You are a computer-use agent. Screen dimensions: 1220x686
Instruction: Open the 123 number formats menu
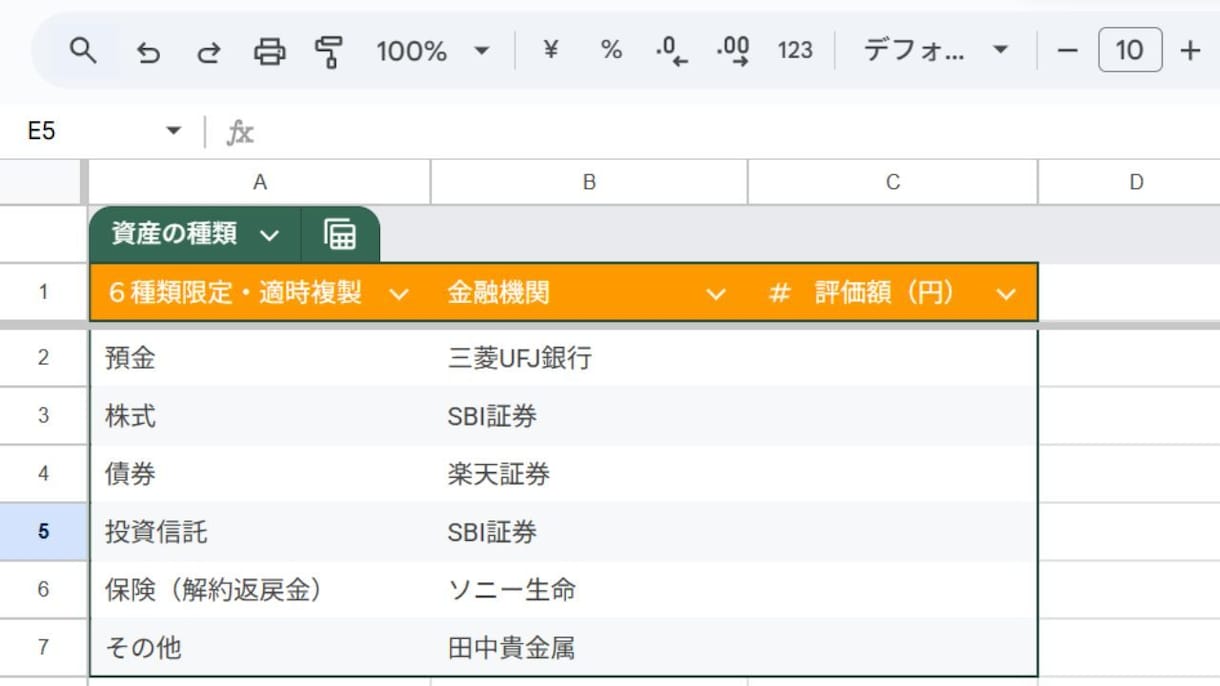795,51
